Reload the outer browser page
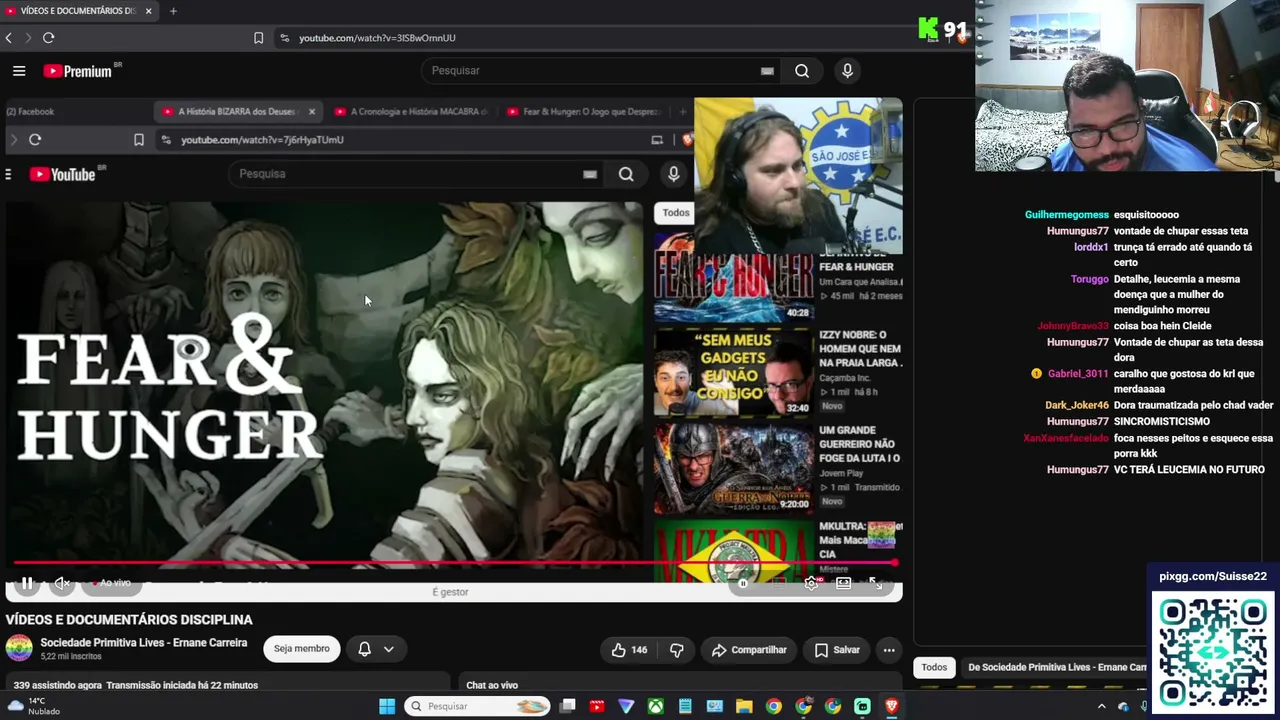Image resolution: width=1280 pixels, height=720 pixels. [x=48, y=38]
